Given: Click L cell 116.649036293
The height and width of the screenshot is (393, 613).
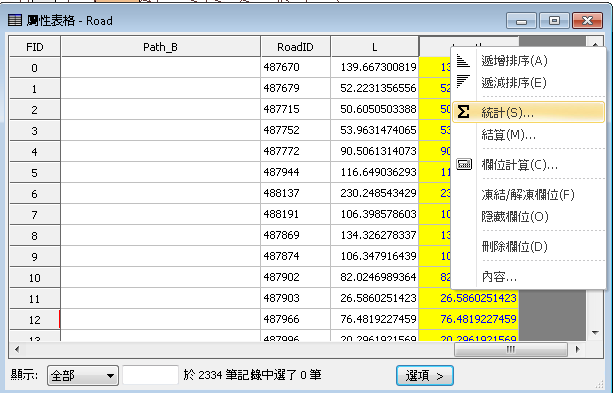Looking at the screenshot, I should coord(375,172).
